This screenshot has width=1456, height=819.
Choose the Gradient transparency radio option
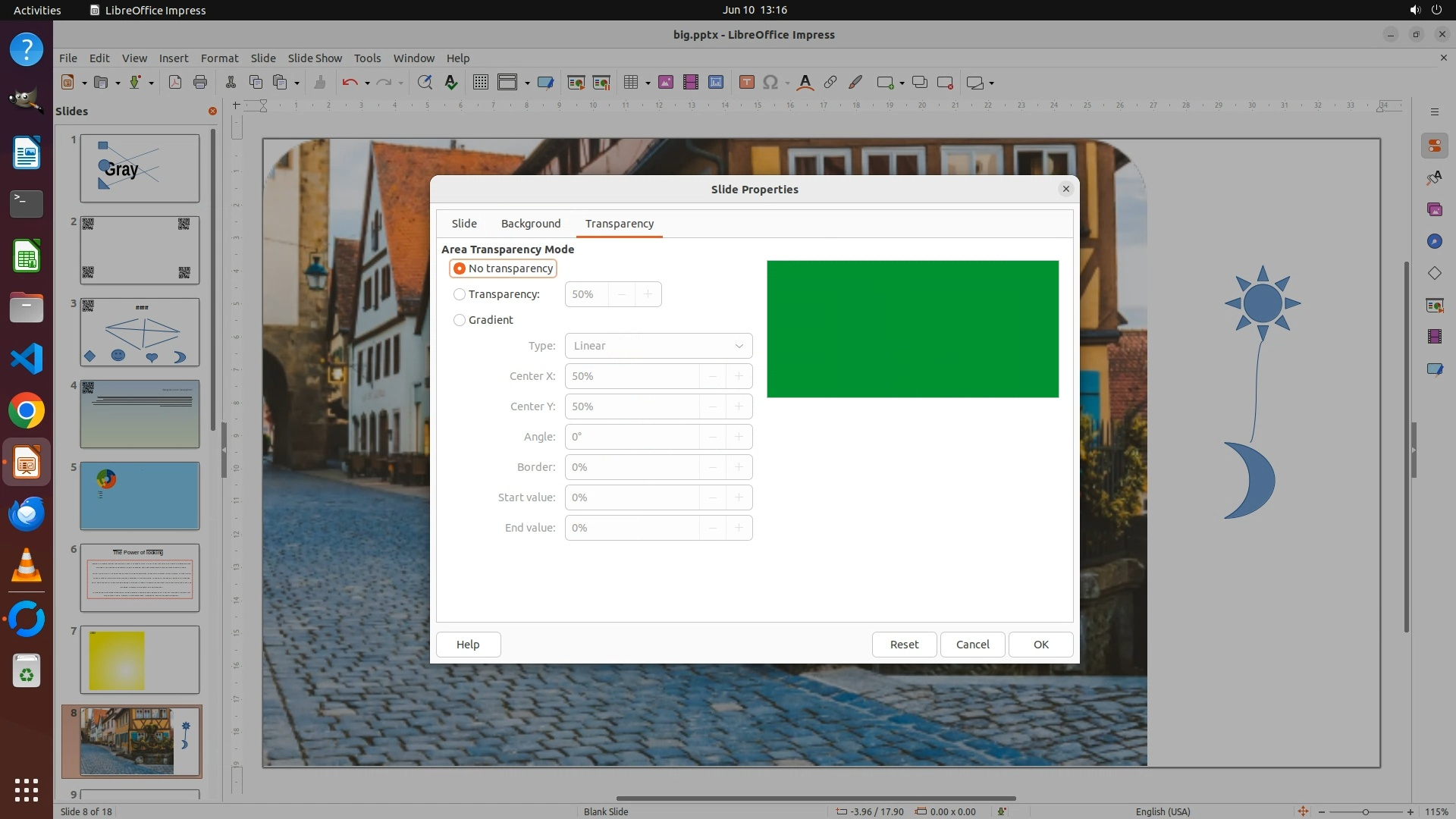point(460,320)
